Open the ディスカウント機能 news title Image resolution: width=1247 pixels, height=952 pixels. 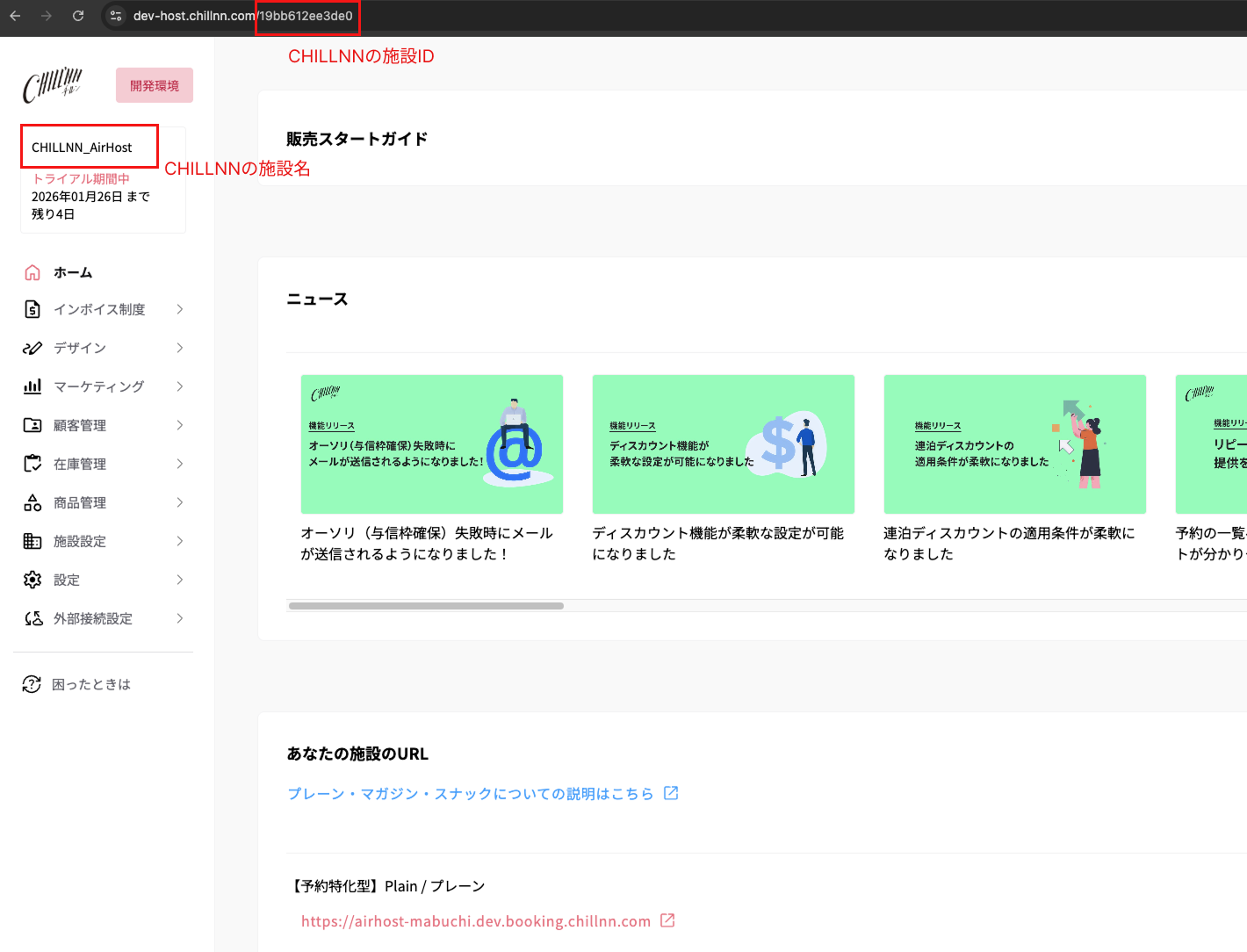tap(718, 544)
